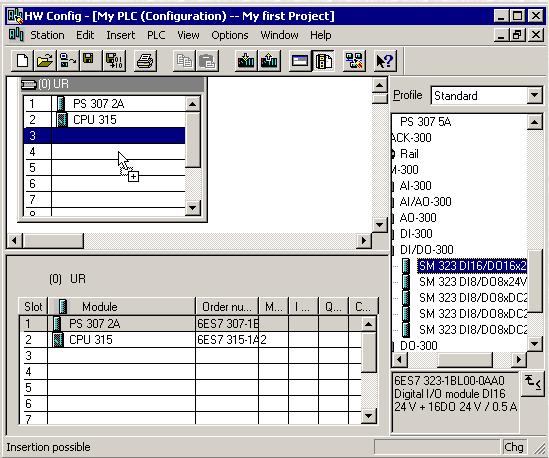The width and height of the screenshot is (549, 458).
Task: Open the Station menu
Action: point(47,35)
